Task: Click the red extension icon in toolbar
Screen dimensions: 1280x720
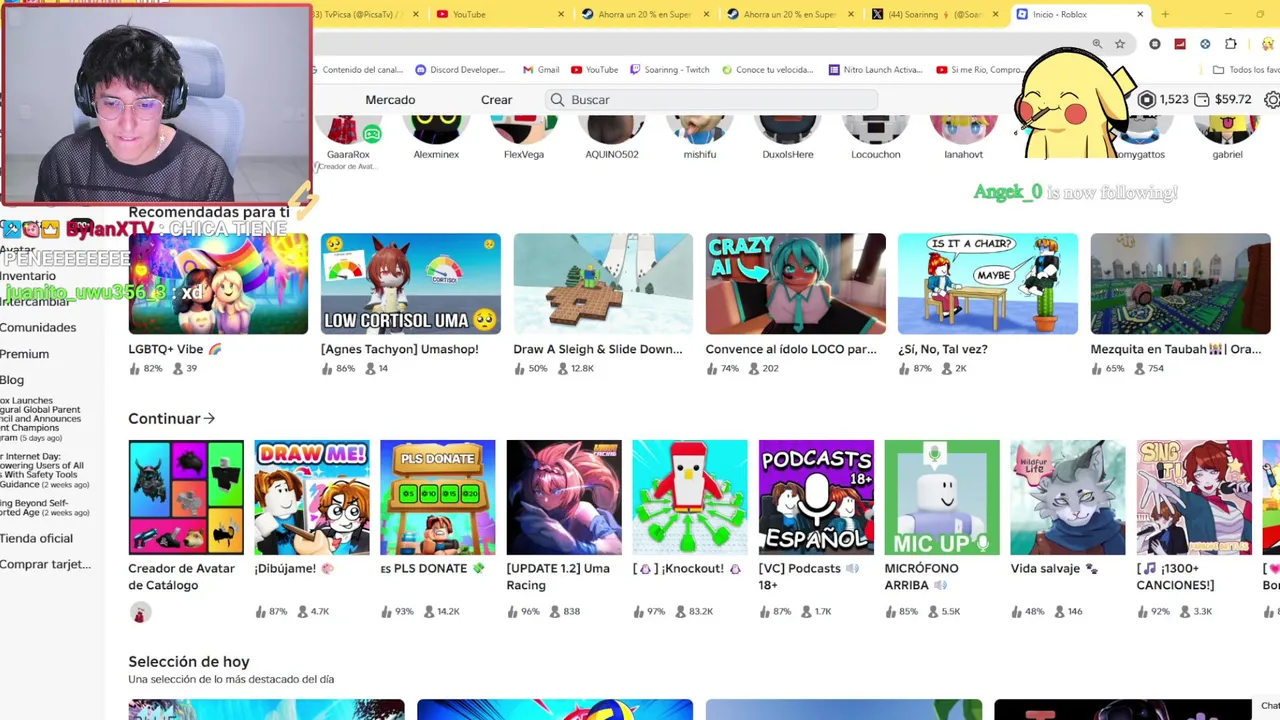Action: click(1180, 44)
